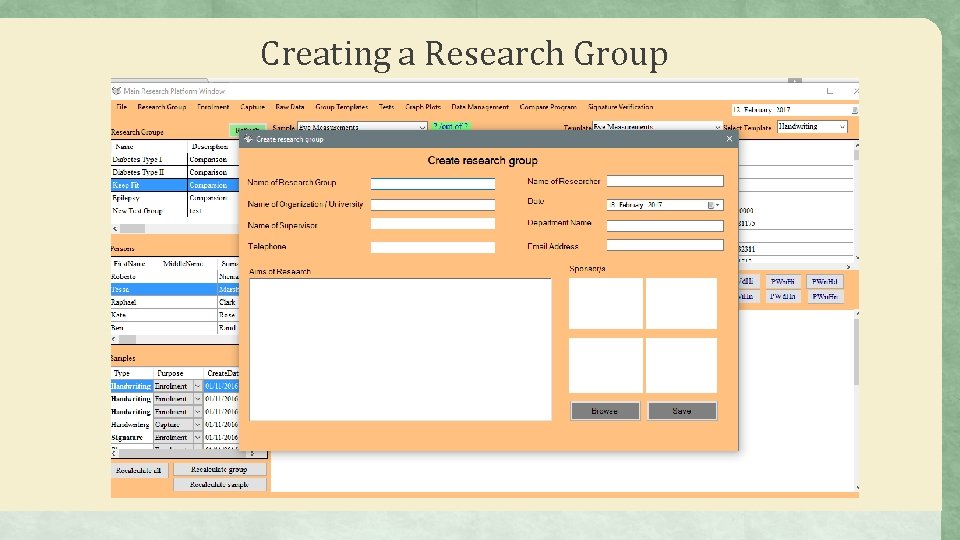Open the Graph Plots menu
Viewport: 960px width, 540px height.
[423, 107]
